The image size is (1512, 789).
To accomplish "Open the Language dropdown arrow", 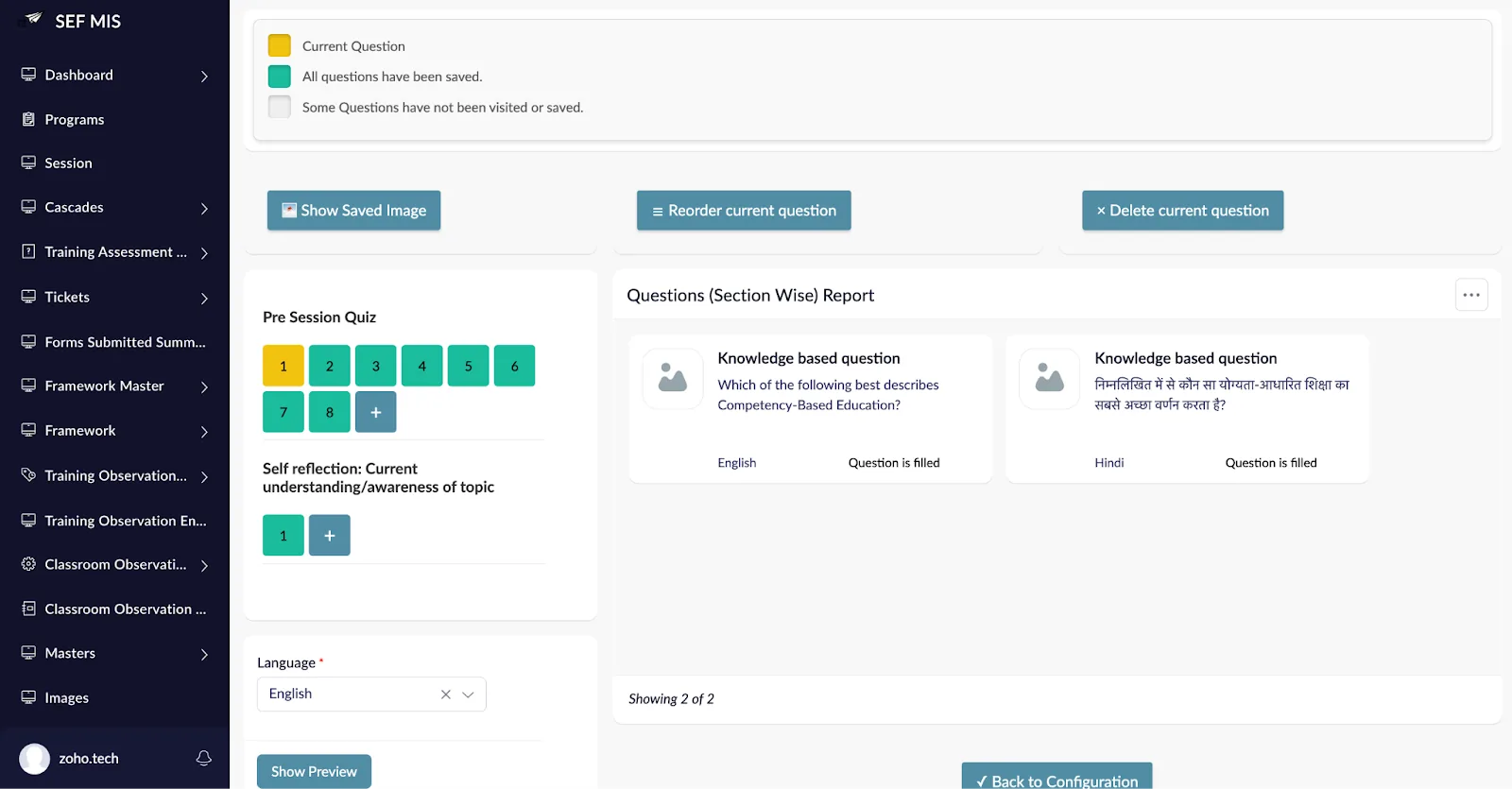I will 468,695.
